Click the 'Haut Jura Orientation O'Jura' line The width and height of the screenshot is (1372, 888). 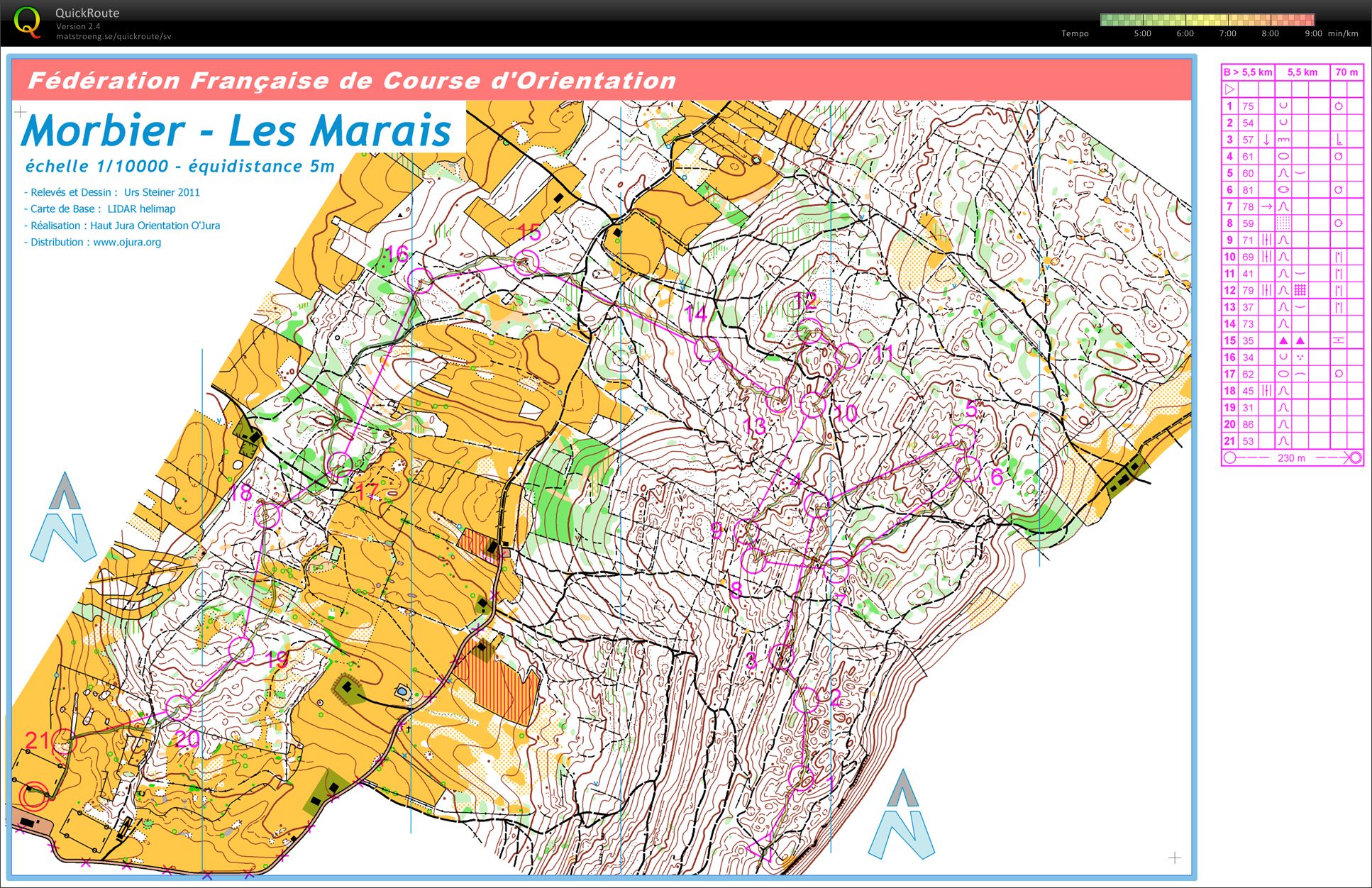155,226
